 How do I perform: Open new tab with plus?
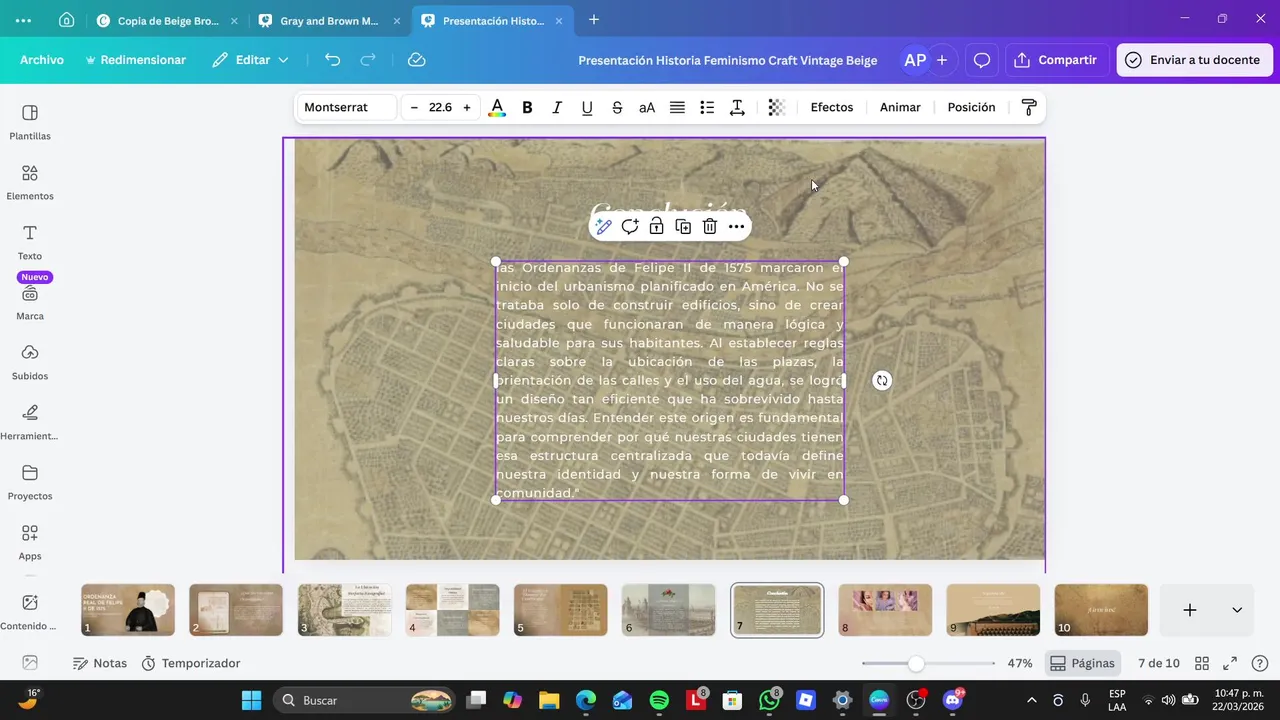click(x=594, y=20)
